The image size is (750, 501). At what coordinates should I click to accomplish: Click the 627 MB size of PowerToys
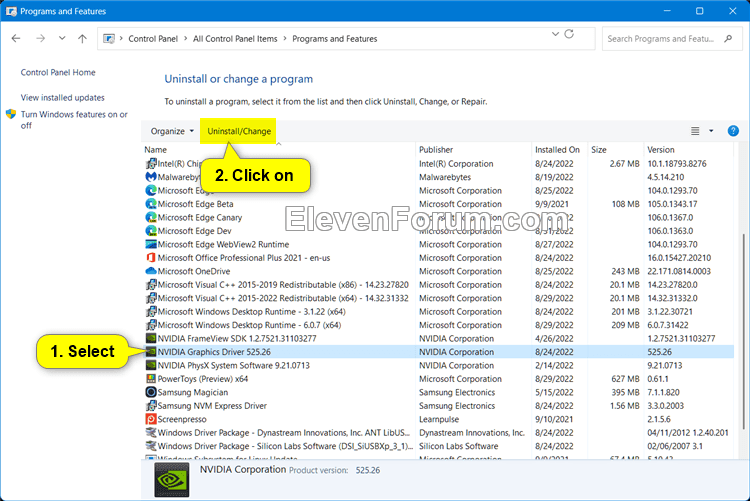point(625,379)
